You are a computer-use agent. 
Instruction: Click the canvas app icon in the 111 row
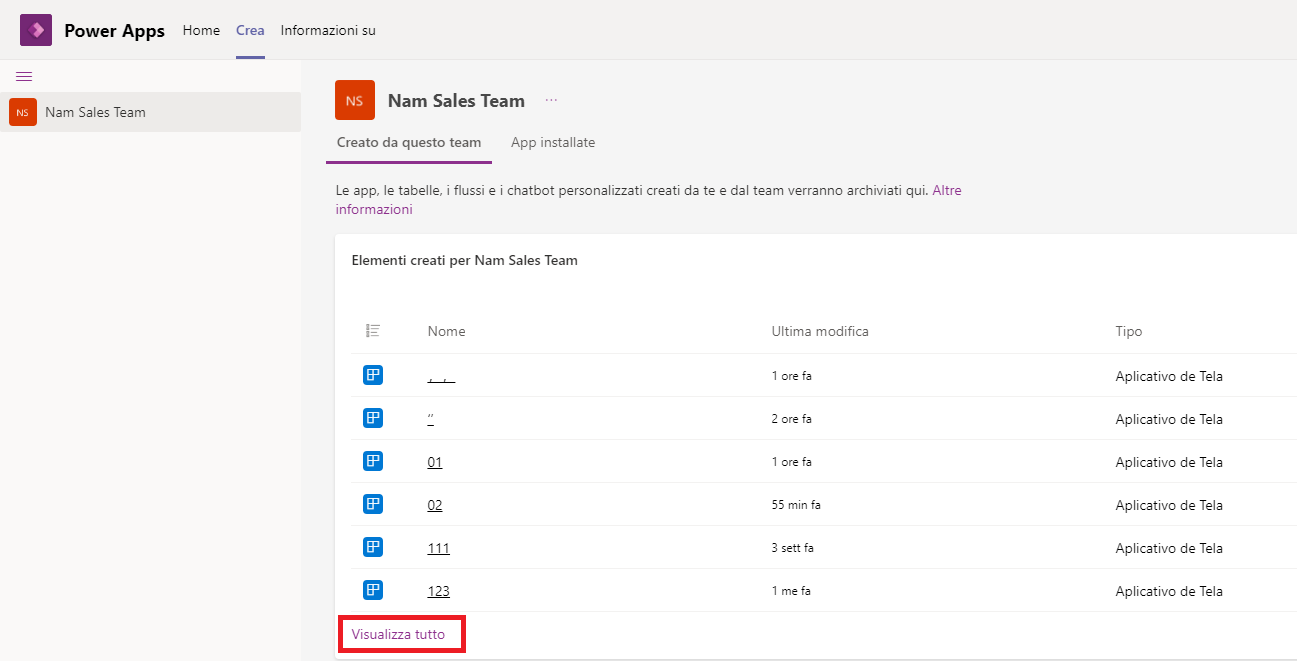(x=373, y=547)
